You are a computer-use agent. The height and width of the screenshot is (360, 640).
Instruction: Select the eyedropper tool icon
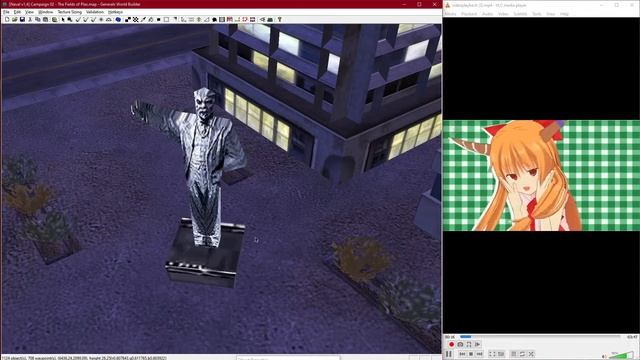click(143, 19)
